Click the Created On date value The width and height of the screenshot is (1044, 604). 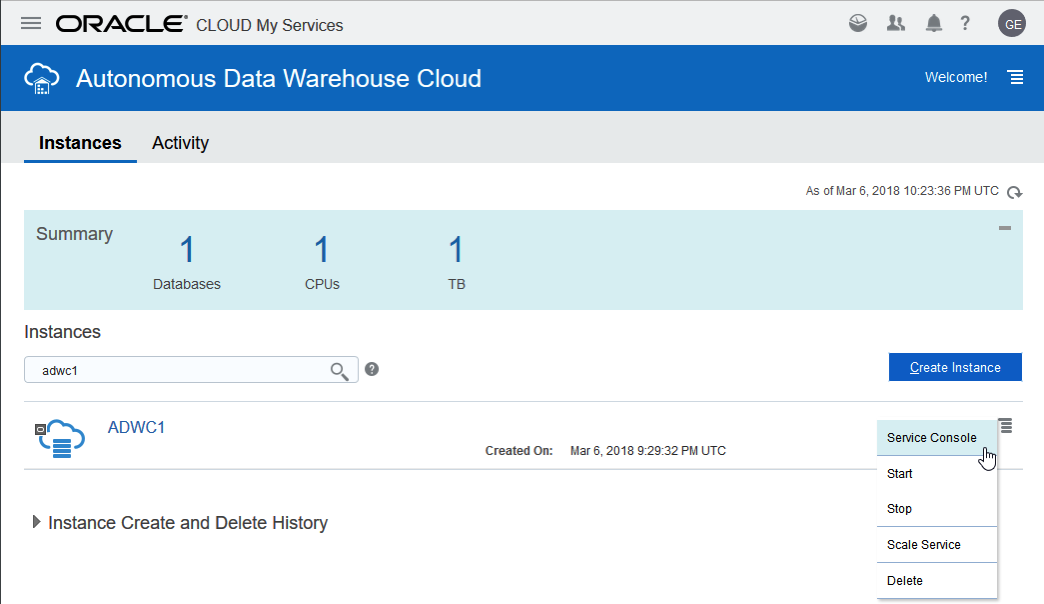coord(648,451)
